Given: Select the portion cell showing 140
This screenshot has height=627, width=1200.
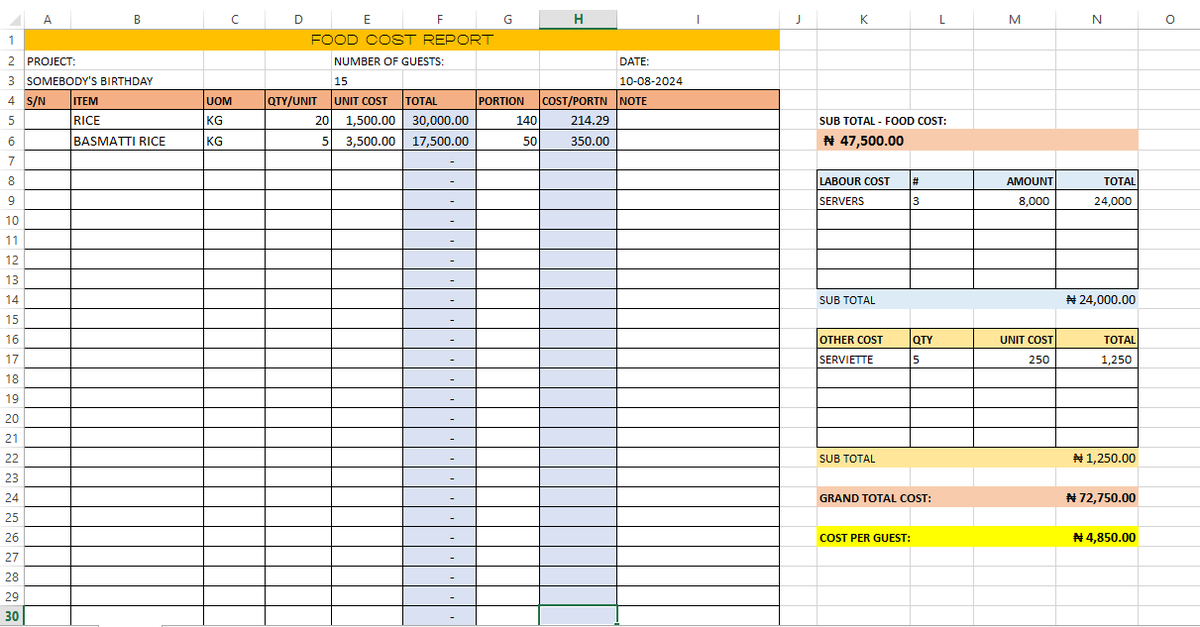Looking at the screenshot, I should click(x=508, y=120).
